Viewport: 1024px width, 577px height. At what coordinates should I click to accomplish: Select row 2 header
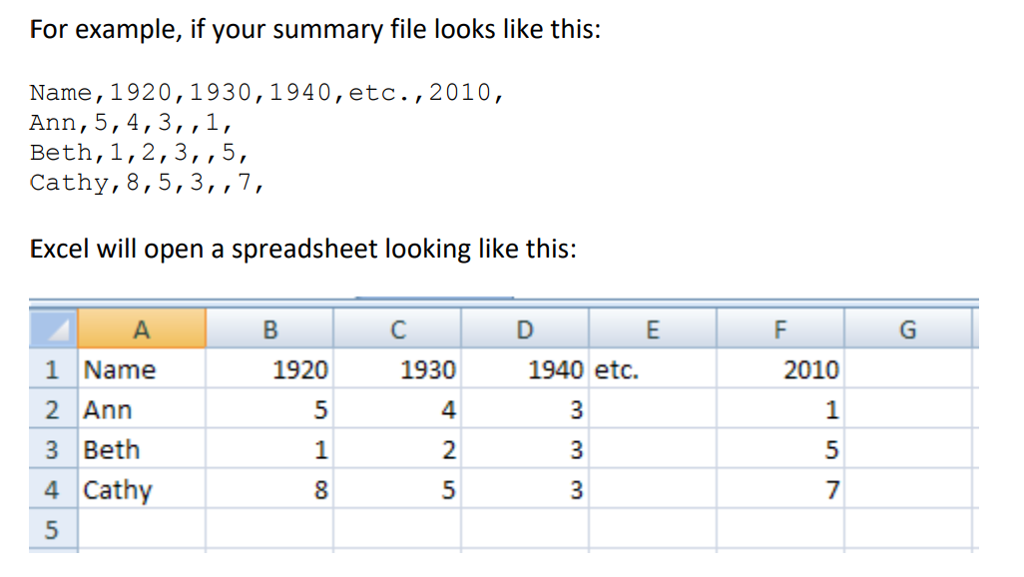coord(54,409)
